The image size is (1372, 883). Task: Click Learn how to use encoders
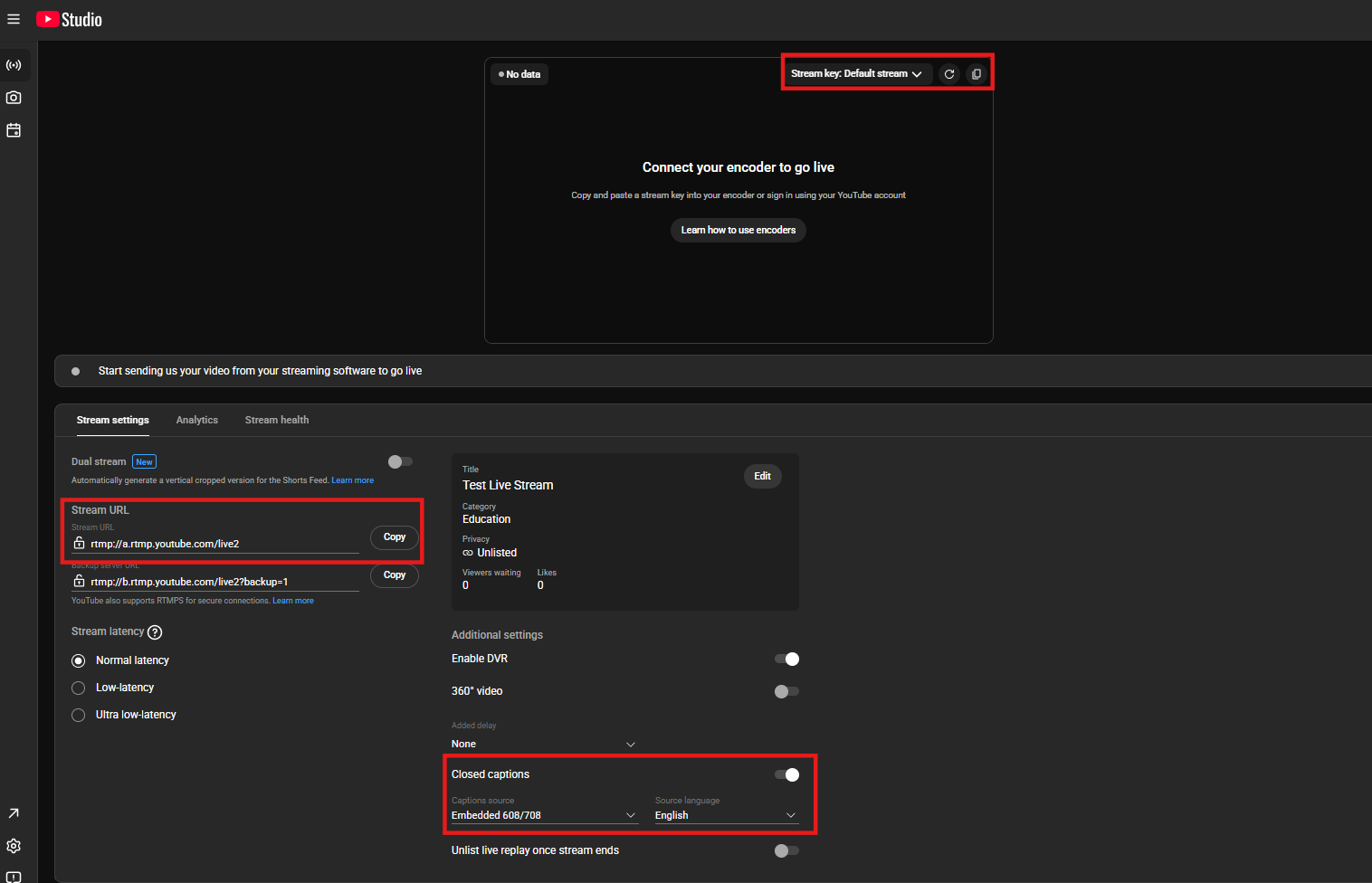(x=738, y=230)
